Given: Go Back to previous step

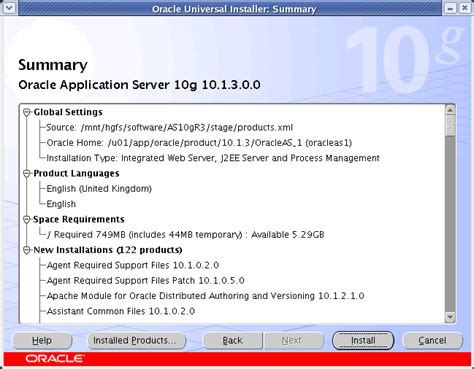Looking at the screenshot, I should click(x=233, y=341).
